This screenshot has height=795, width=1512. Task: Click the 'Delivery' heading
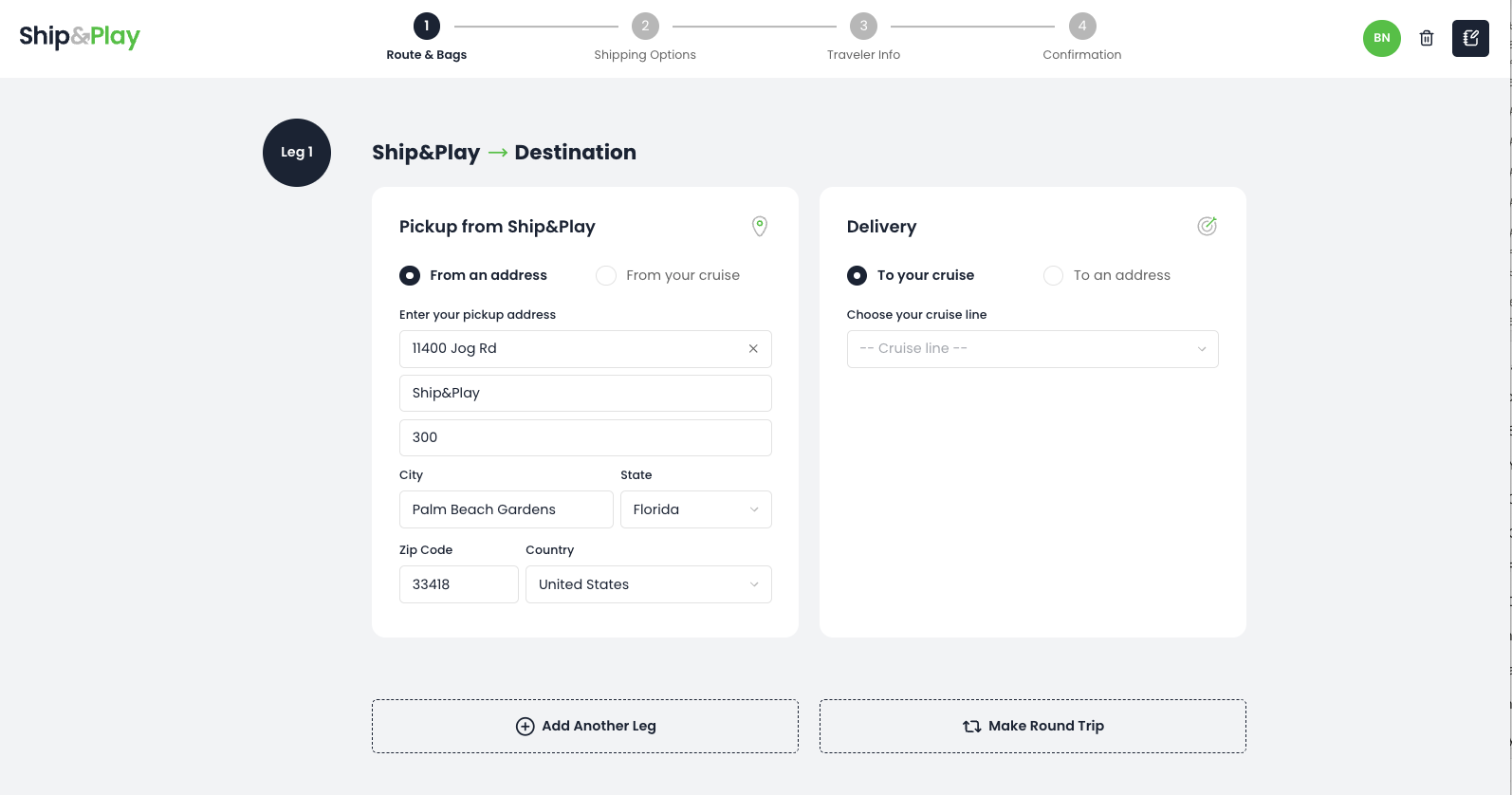click(881, 227)
